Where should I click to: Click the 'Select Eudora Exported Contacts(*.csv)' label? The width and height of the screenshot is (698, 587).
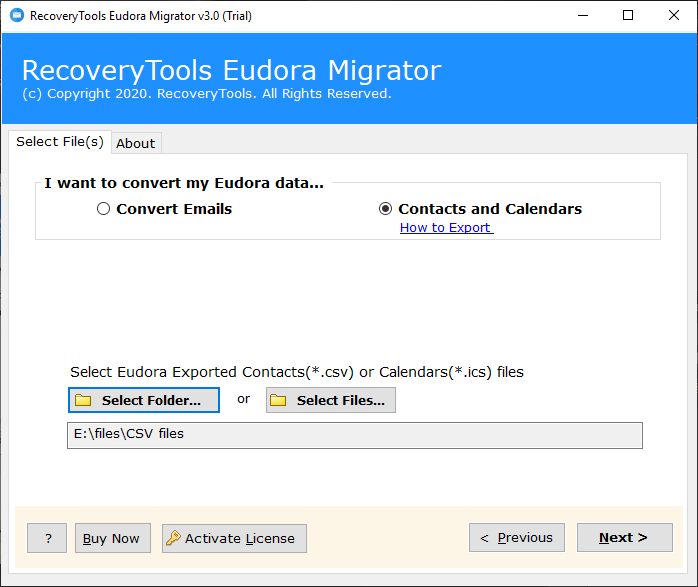[x=296, y=372]
